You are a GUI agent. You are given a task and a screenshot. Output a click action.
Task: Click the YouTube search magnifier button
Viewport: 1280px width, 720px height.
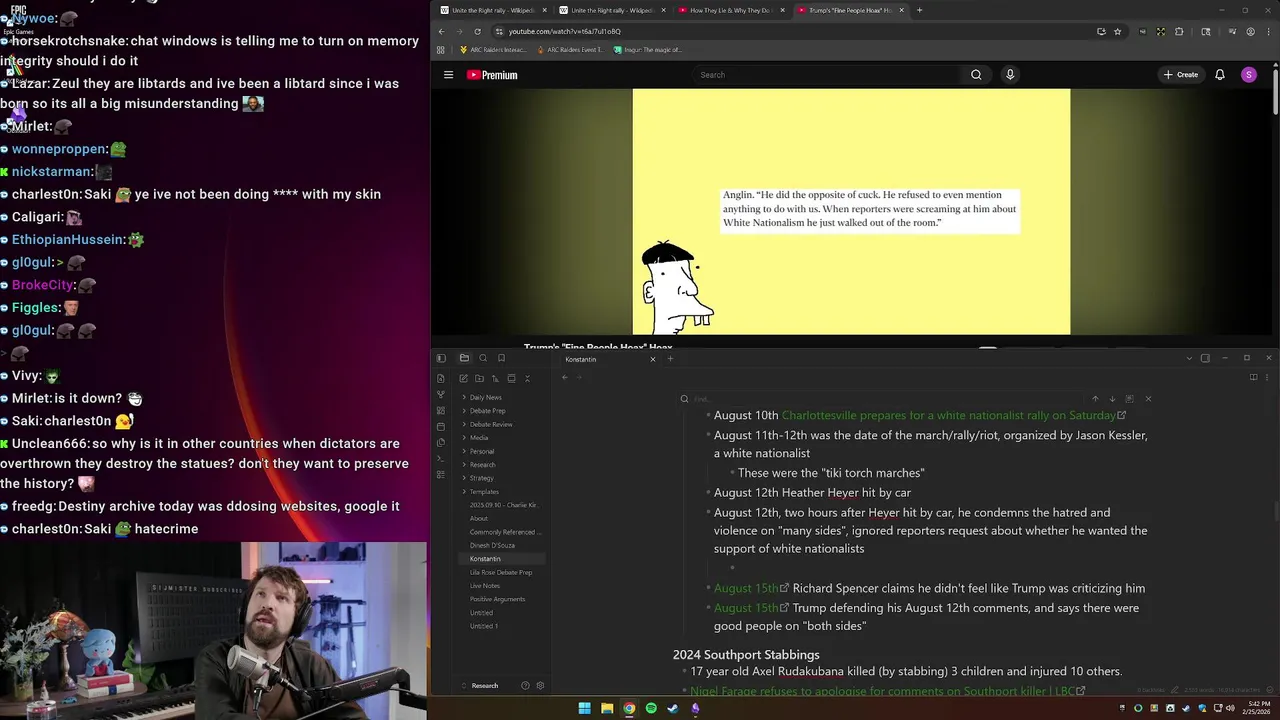click(976, 75)
